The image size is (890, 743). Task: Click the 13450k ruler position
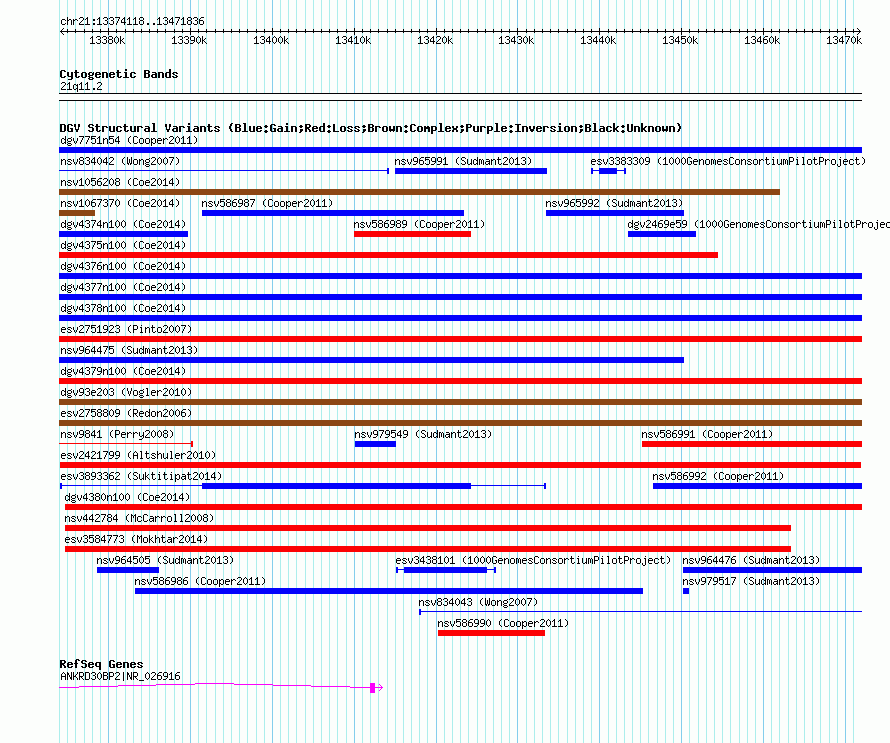(x=680, y=40)
